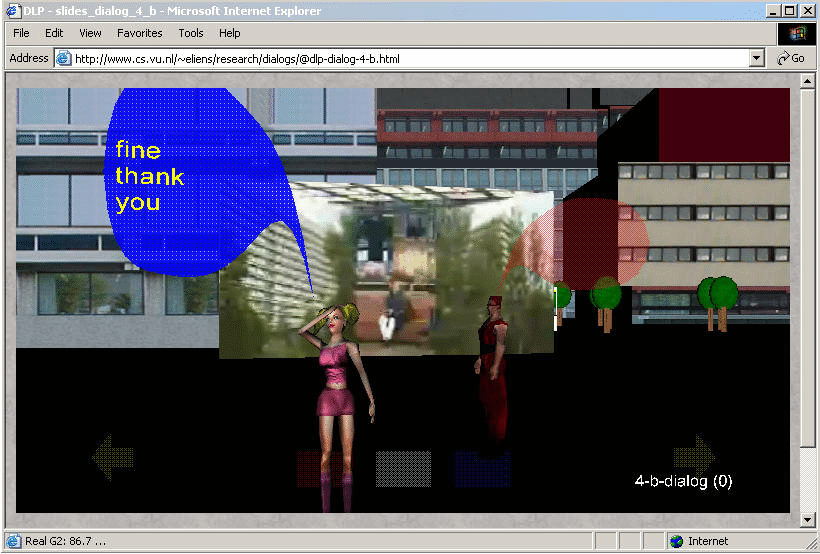This screenshot has height=554, width=820.
Task: Click the avatar dressed in red
Action: click(492, 370)
